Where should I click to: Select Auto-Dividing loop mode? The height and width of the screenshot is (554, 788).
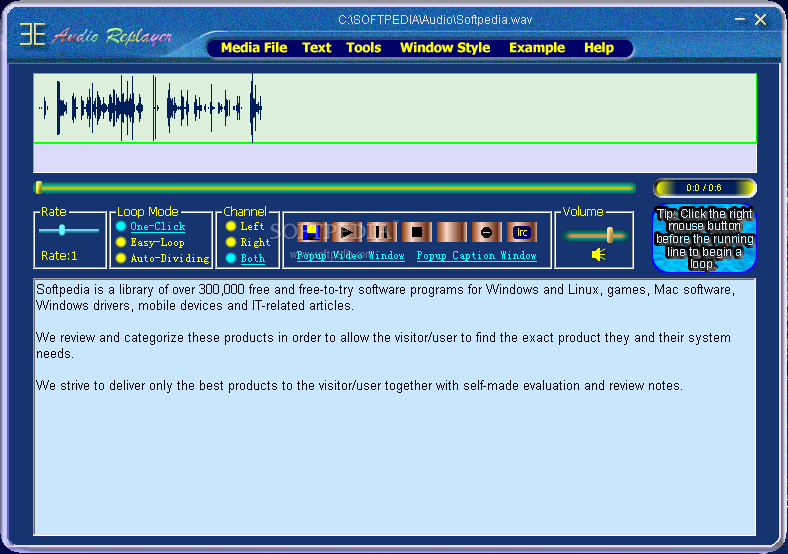coord(162,258)
